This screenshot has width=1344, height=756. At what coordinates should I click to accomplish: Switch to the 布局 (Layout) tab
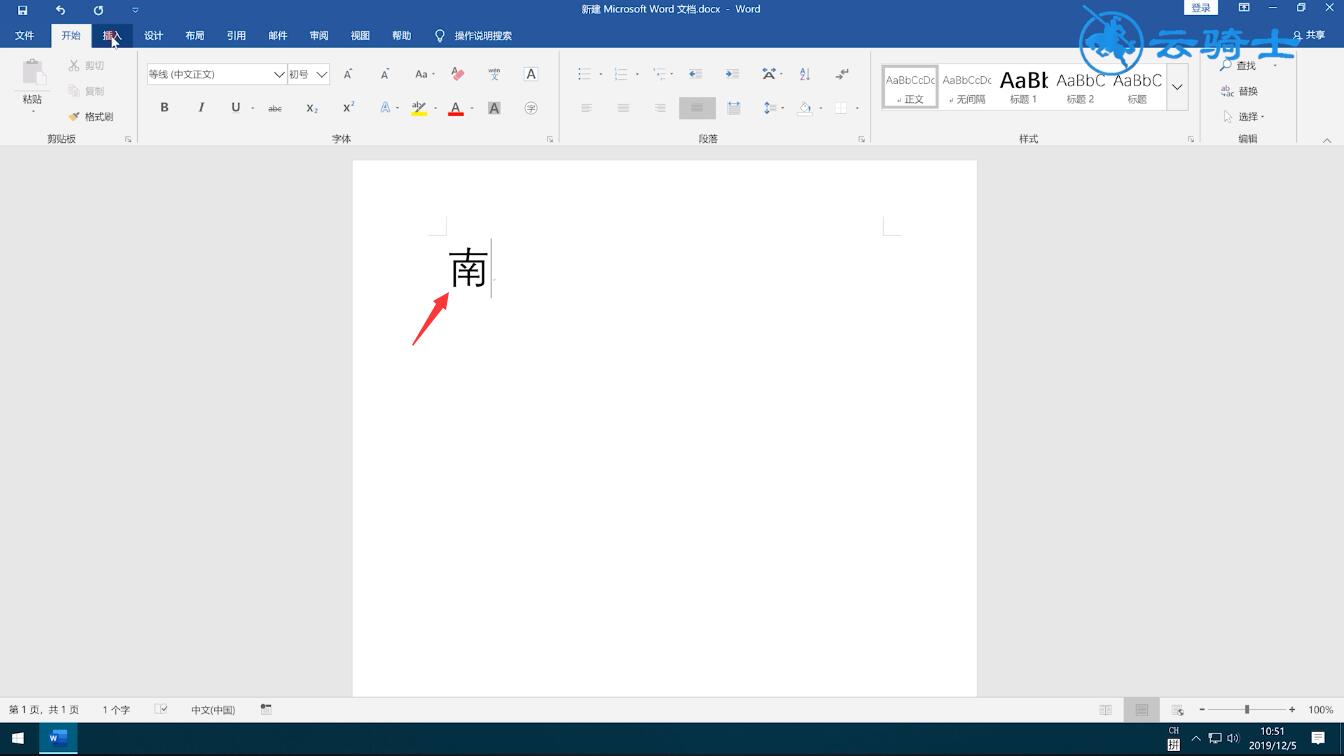(195, 35)
